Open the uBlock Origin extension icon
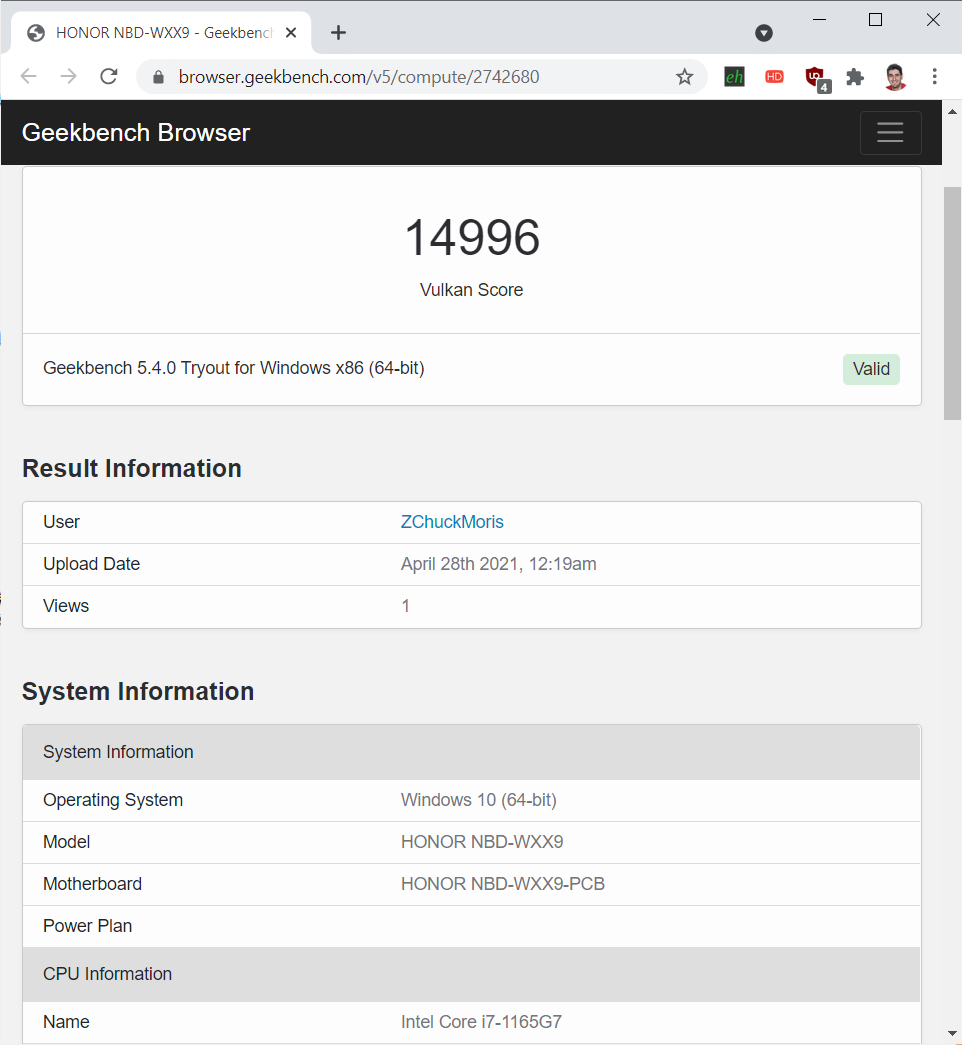 click(x=817, y=79)
